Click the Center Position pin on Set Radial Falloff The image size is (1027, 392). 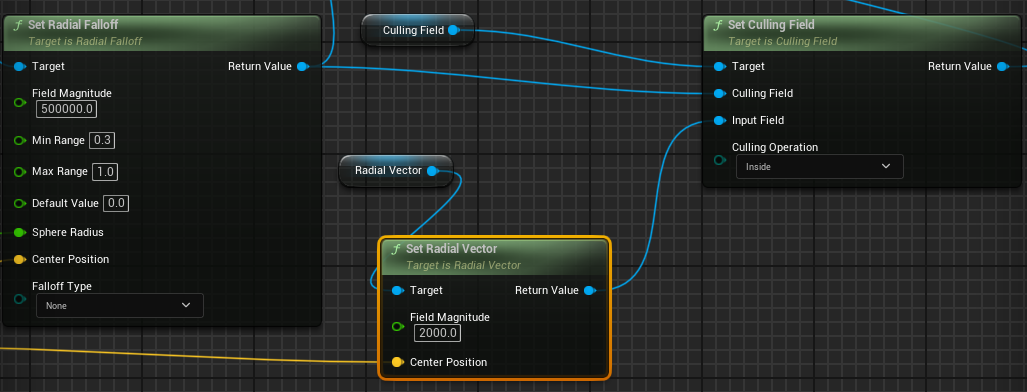coord(20,259)
